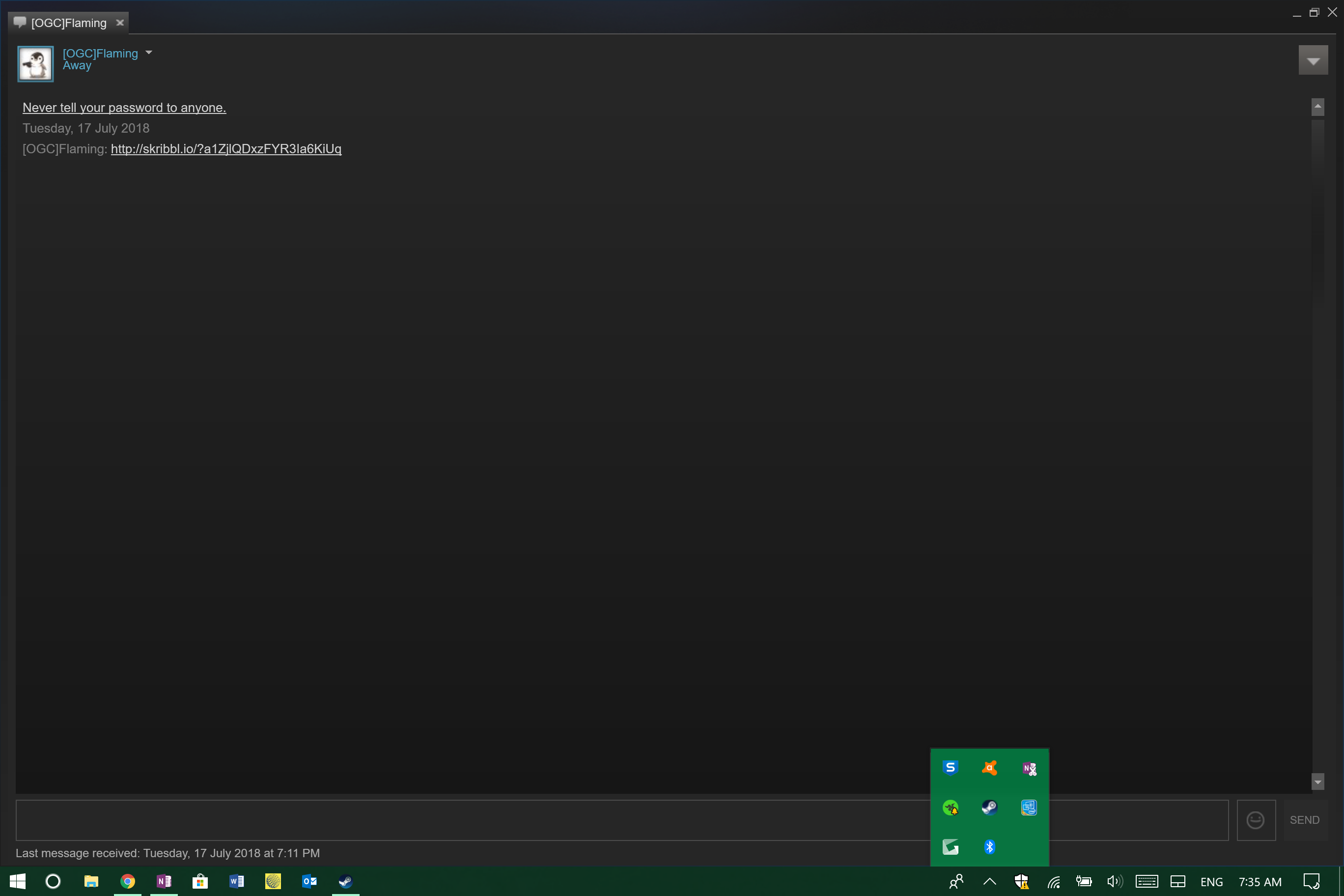Open the chat options dropdown at top right
Screen dimensions: 1344x896
[1313, 60]
